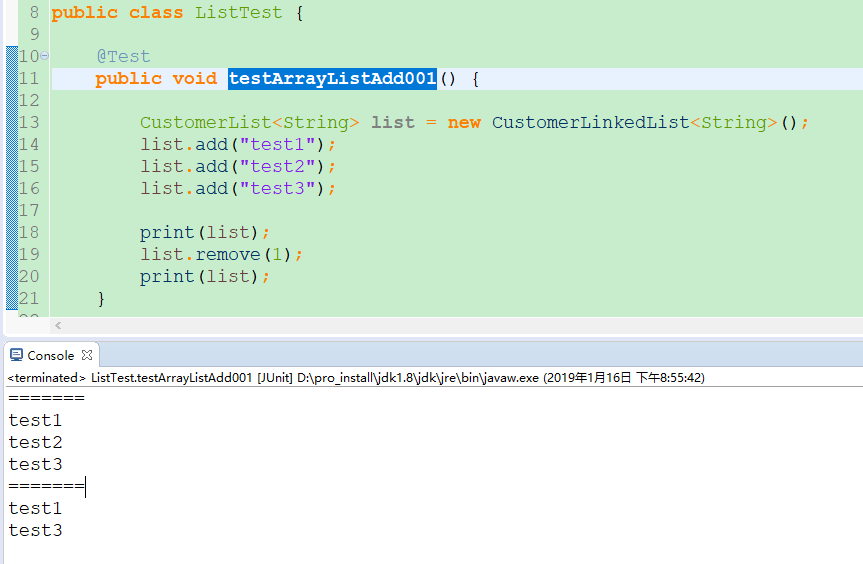Click the list.remove(1) statement
The height and width of the screenshot is (564, 863).
point(221,254)
